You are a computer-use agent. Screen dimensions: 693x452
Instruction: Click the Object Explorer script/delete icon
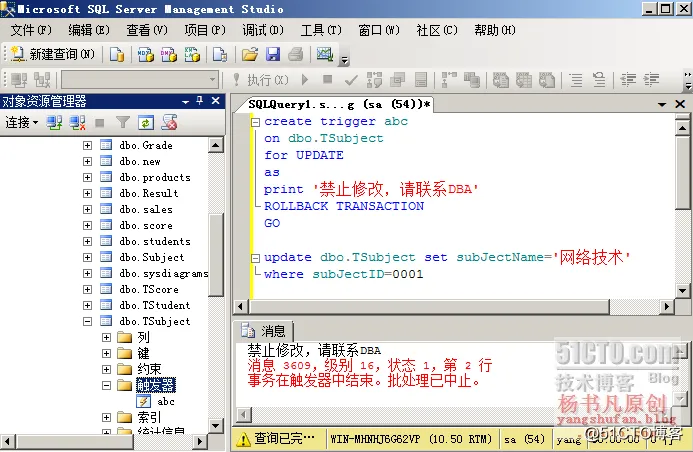click(169, 122)
